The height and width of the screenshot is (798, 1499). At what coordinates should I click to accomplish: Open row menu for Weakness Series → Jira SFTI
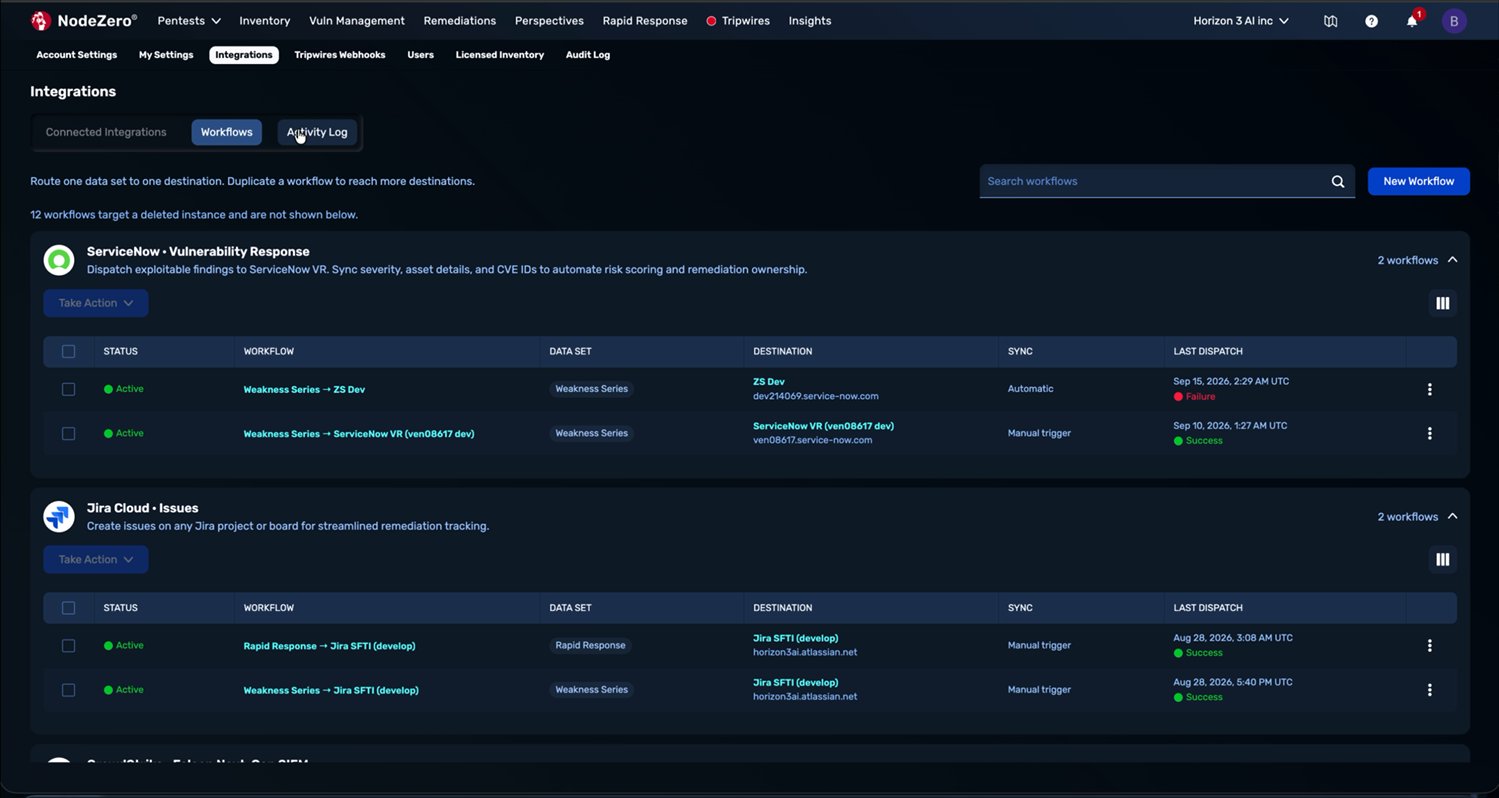tap(1429, 690)
